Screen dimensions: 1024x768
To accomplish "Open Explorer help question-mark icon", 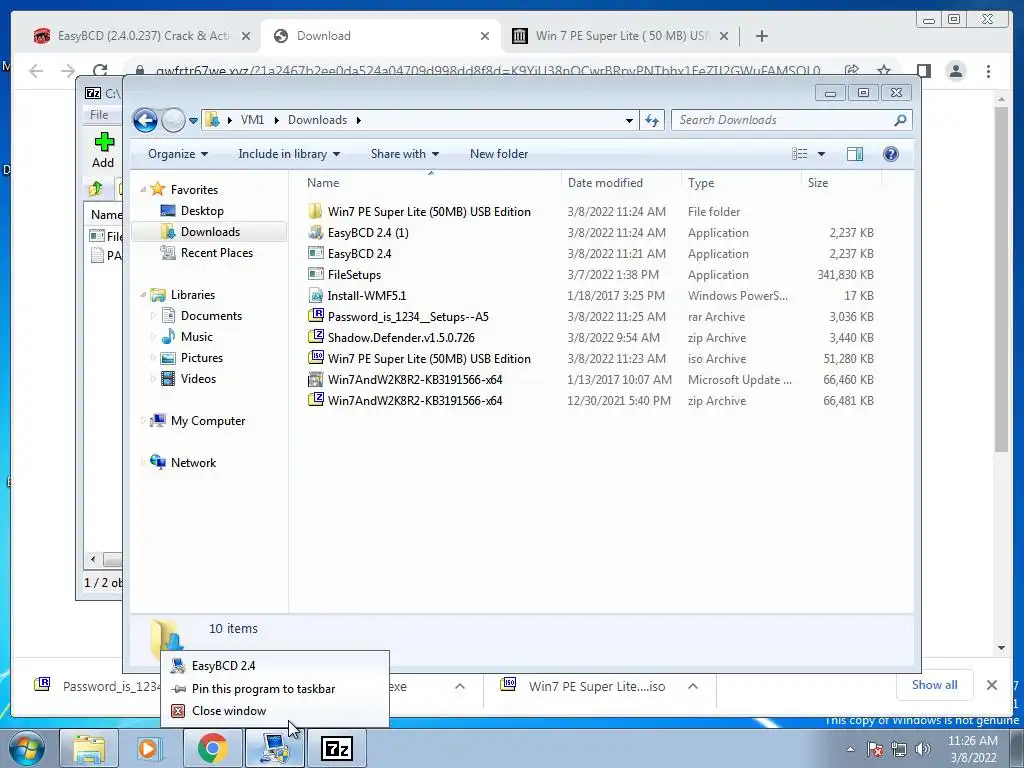I will click(x=891, y=154).
